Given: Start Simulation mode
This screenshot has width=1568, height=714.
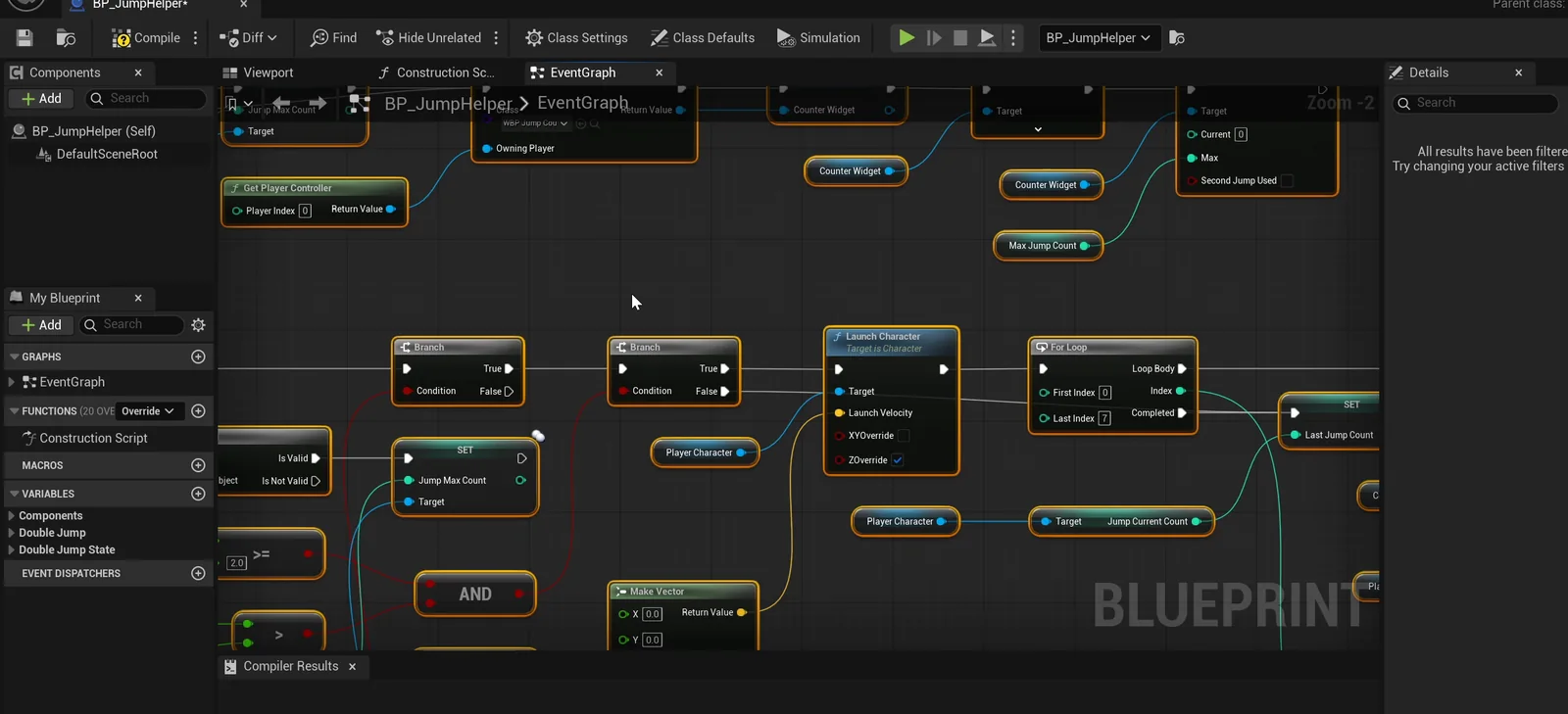Looking at the screenshot, I should 818,38.
